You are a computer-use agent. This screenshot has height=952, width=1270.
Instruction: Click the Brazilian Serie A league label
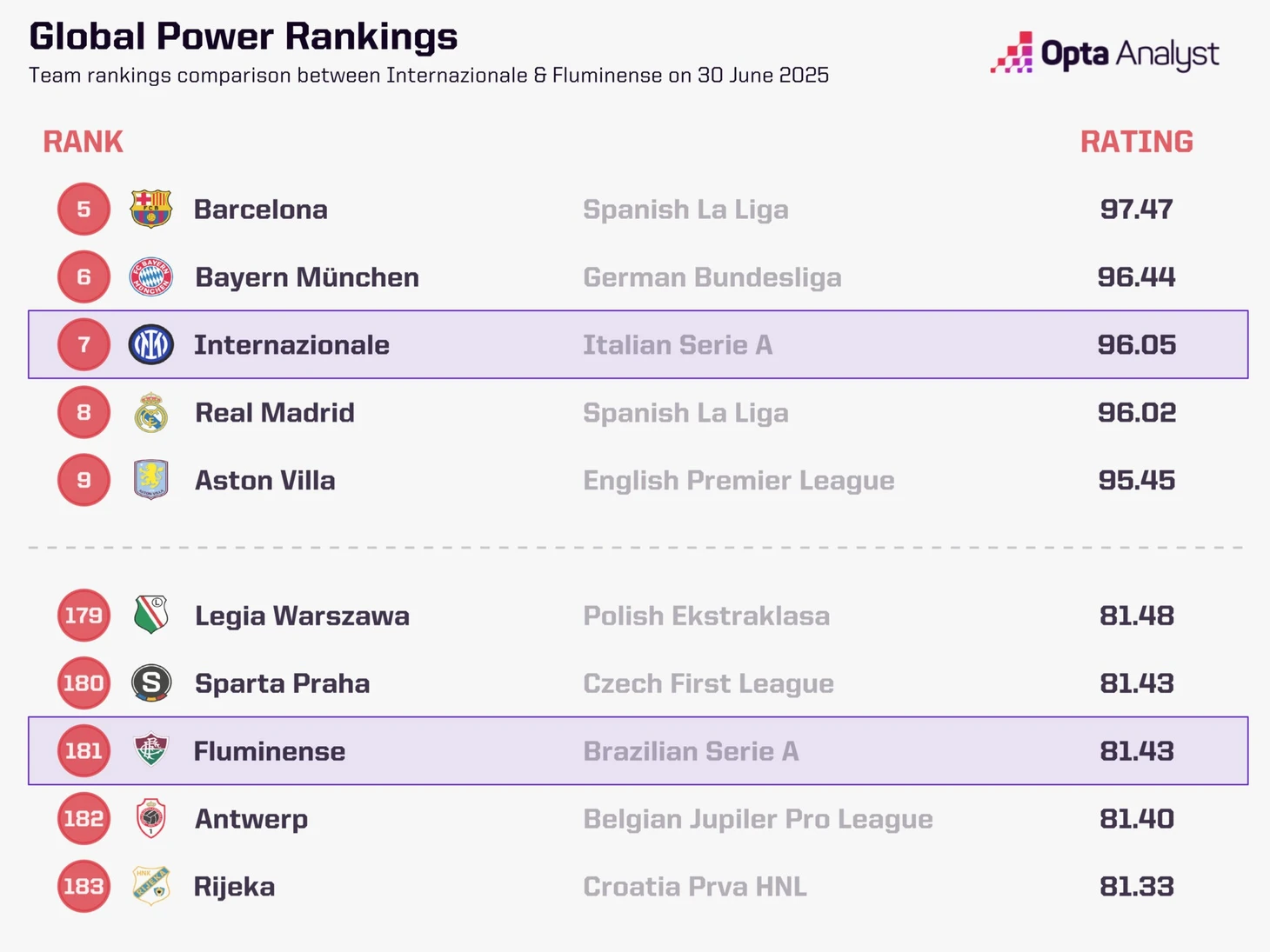(x=691, y=751)
